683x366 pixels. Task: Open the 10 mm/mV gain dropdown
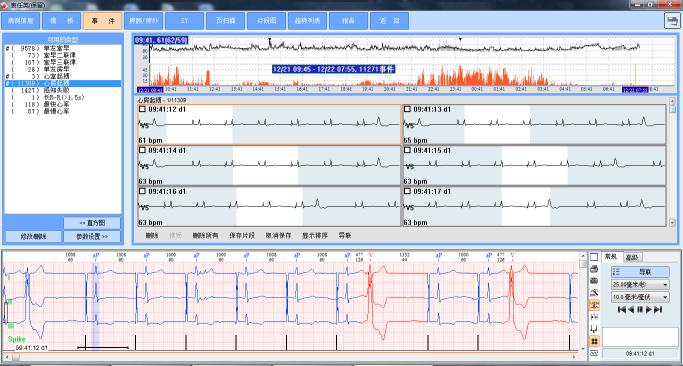click(640, 298)
